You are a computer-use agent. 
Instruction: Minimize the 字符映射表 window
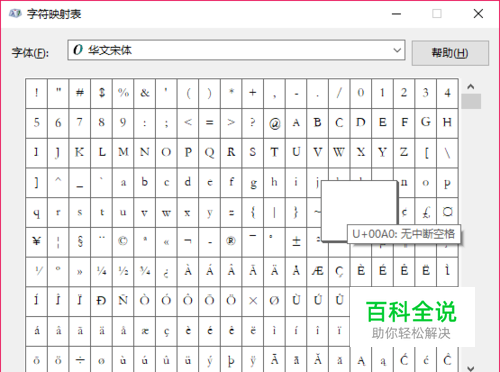[x=396, y=14]
